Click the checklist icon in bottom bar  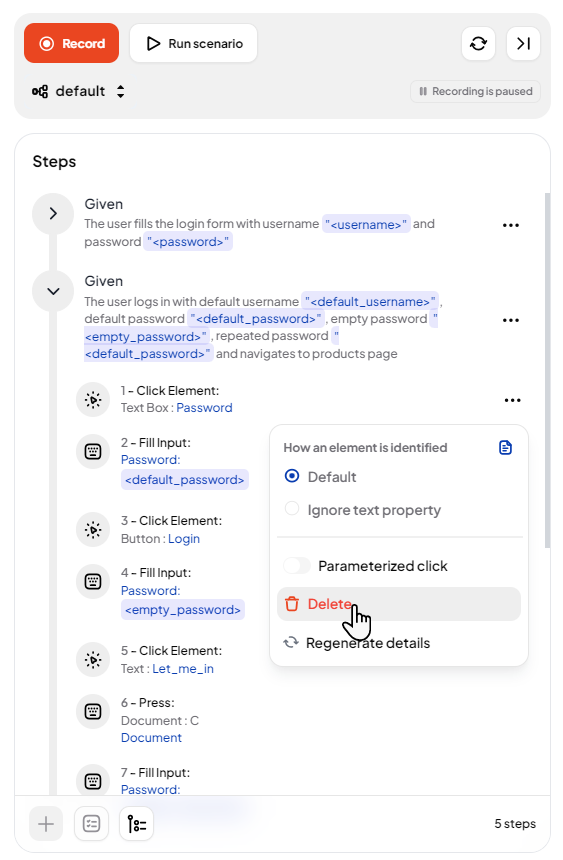point(91,823)
